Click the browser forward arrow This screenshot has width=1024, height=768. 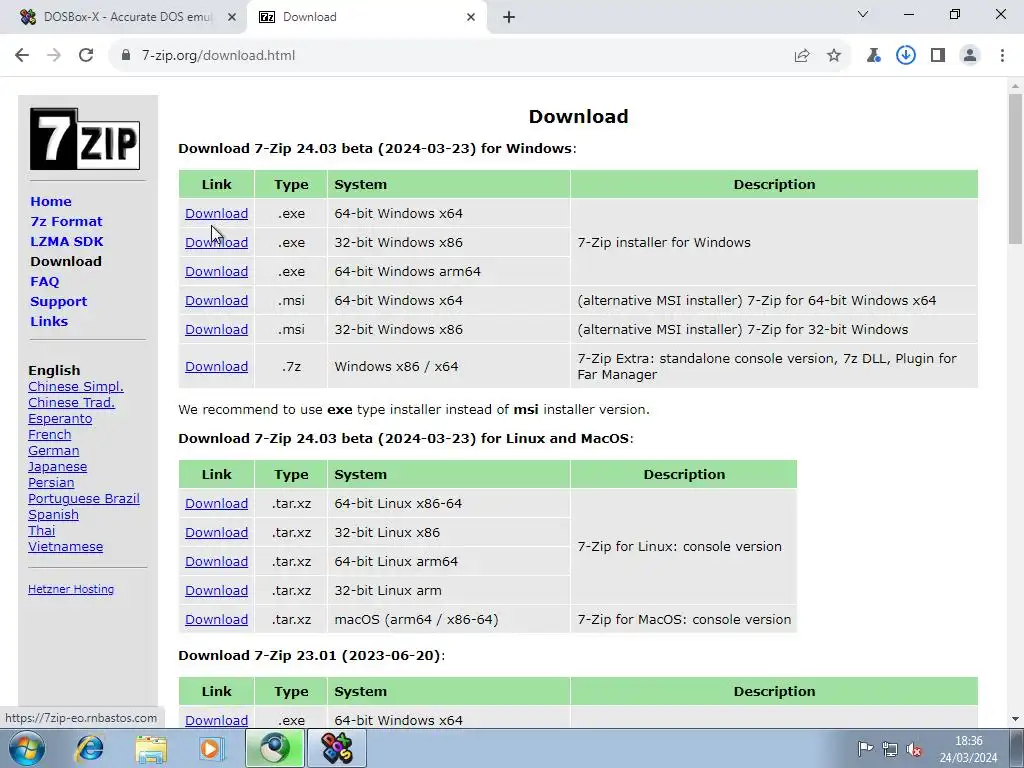tap(54, 56)
